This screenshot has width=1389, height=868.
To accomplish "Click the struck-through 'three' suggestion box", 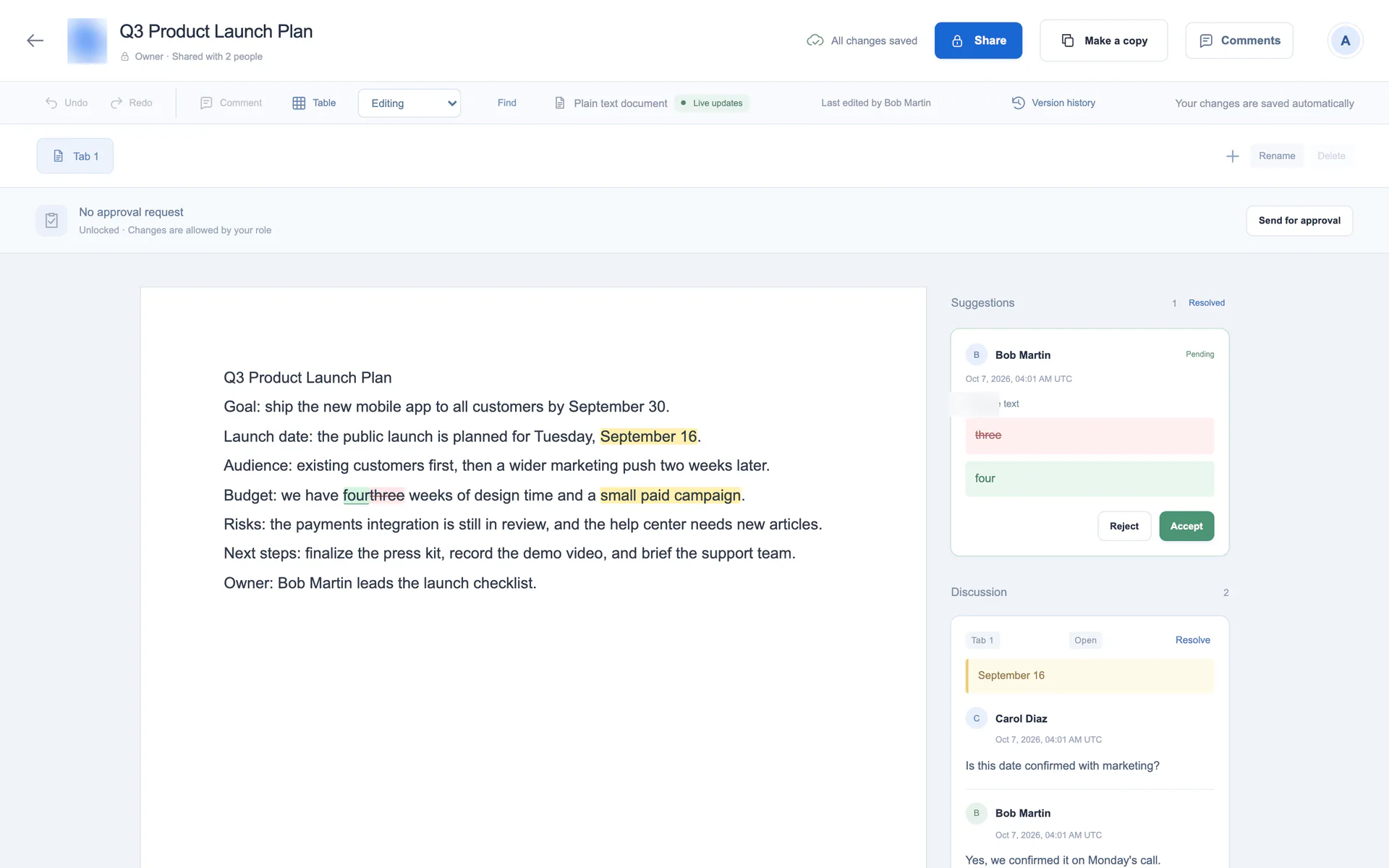I will click(1089, 435).
